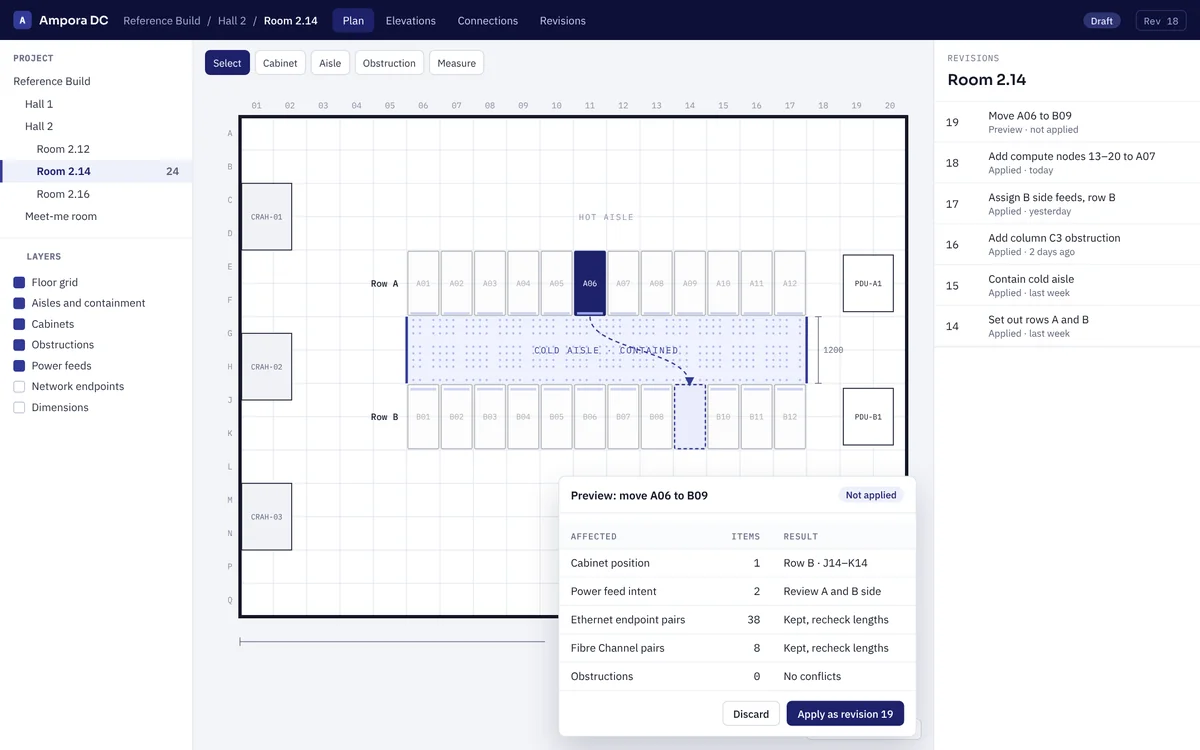Enable the Network endpoints layer
Screen dimensions: 1200x750
tap(19, 386)
